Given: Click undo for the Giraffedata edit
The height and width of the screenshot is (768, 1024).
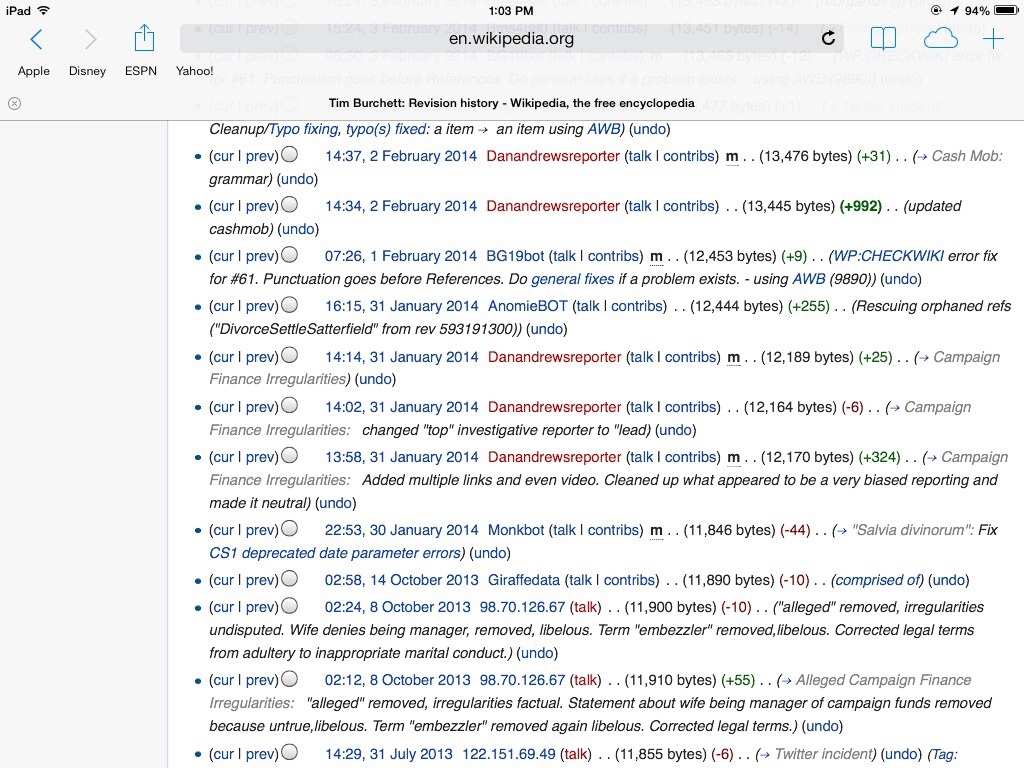Looking at the screenshot, I should (949, 580).
